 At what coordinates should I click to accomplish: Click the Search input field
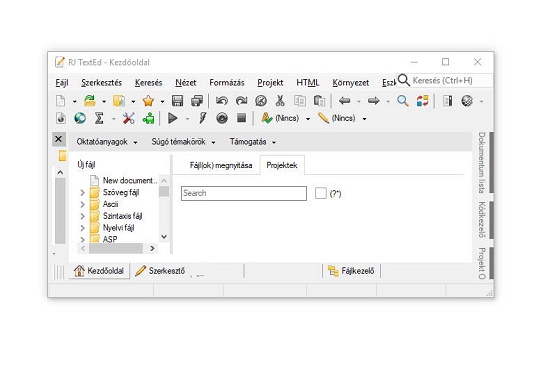[244, 193]
